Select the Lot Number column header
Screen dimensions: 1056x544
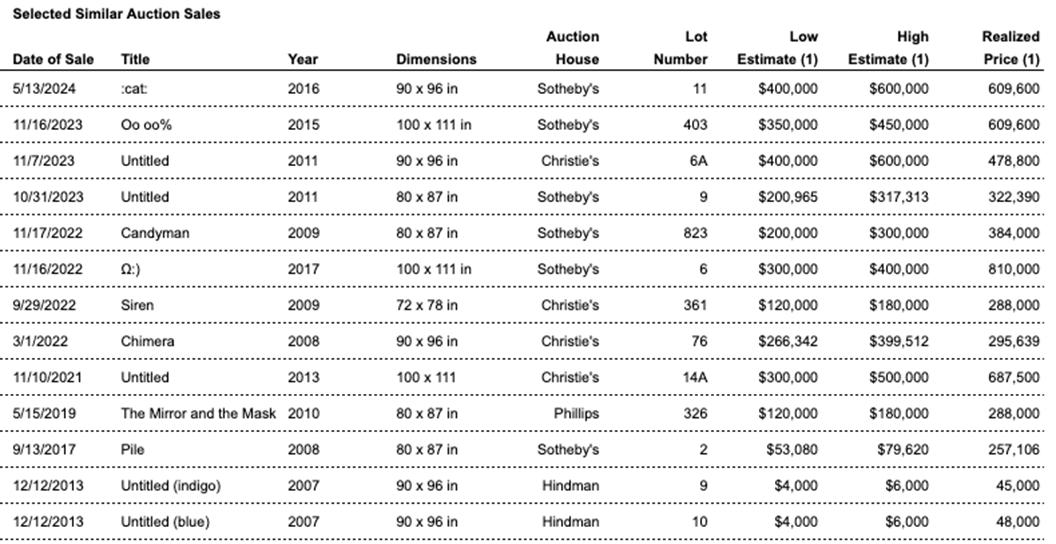coord(682,48)
